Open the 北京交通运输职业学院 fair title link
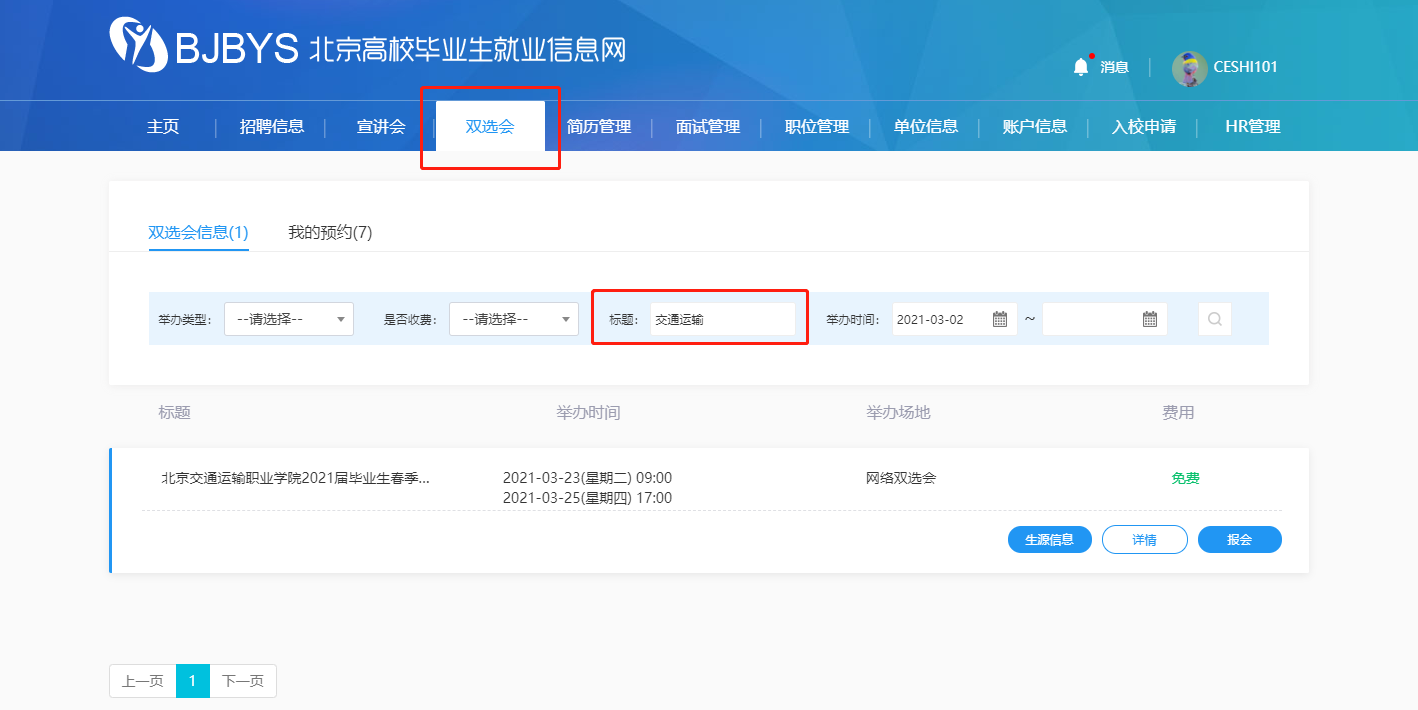Image resolution: width=1418 pixels, height=710 pixels. pyautogui.click(x=296, y=478)
